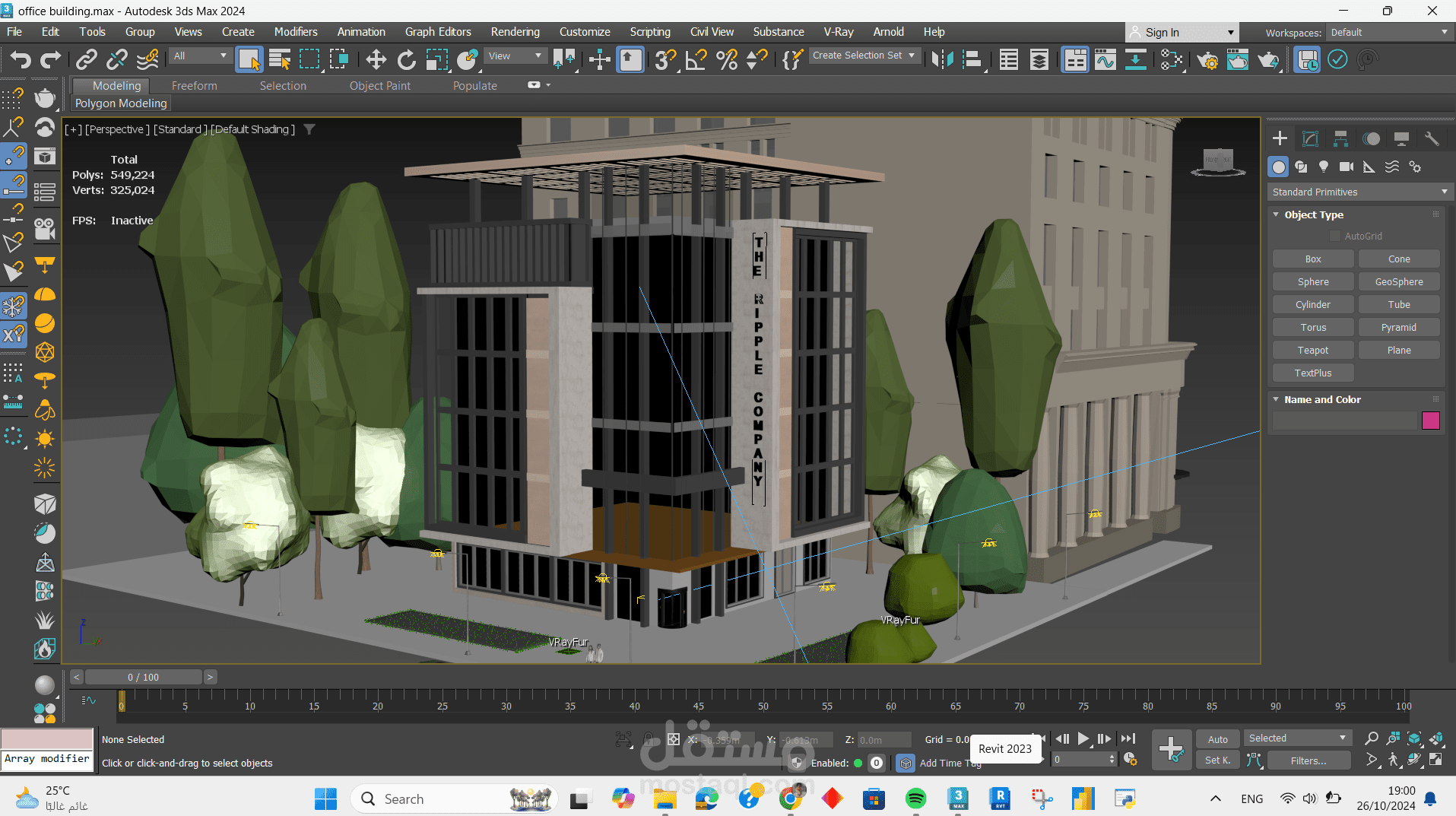Open the Modifiers menu

pyautogui.click(x=296, y=32)
